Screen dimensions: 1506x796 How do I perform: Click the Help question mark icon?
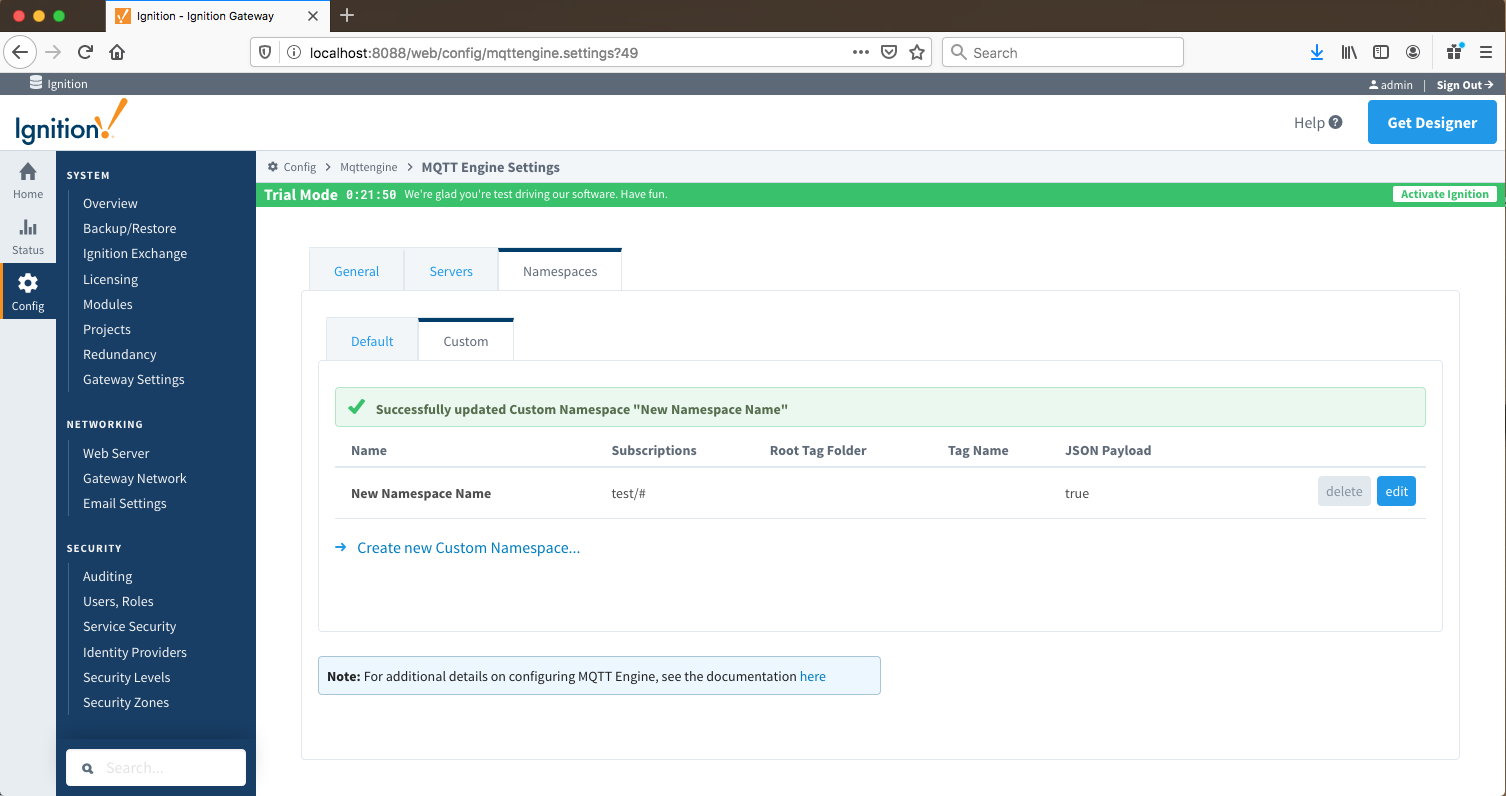tap(1335, 122)
